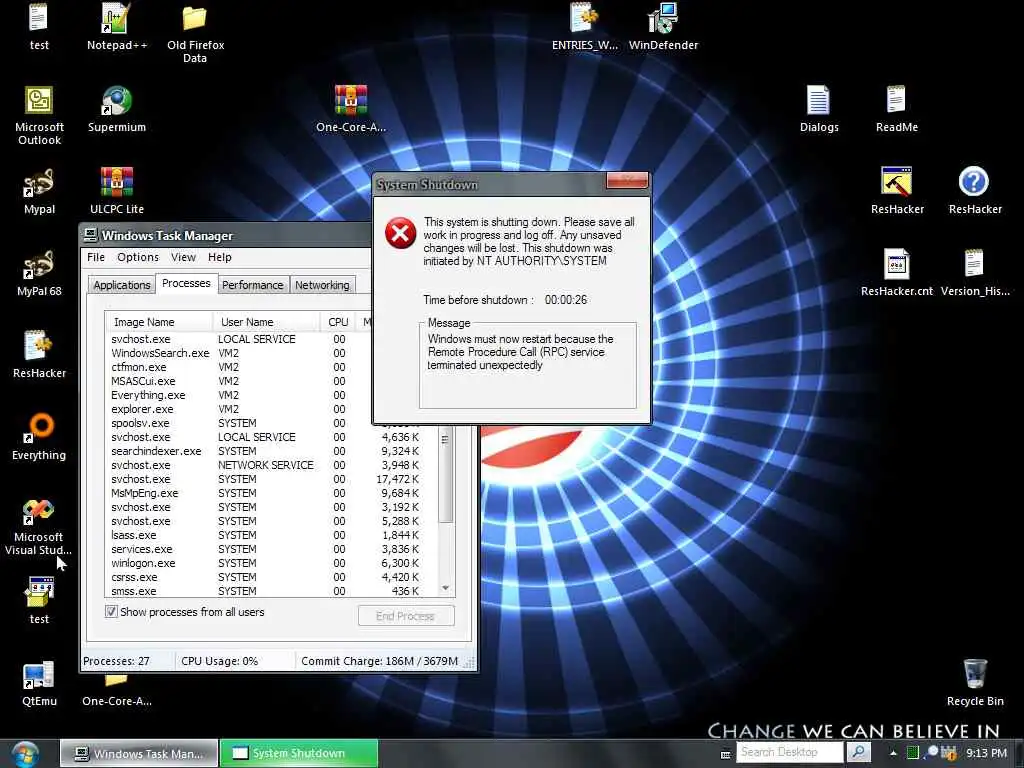Sort processes by Image Name column
The width and height of the screenshot is (1024, 768).
pos(159,322)
